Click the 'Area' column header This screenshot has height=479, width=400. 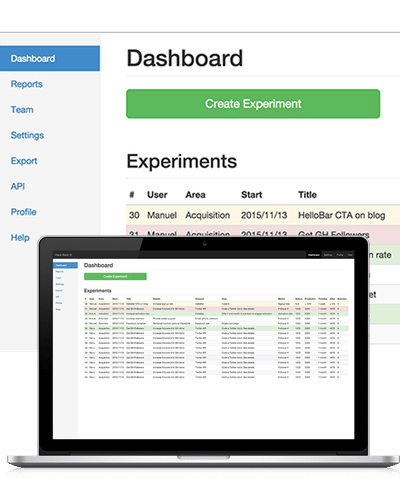pyautogui.click(x=195, y=195)
